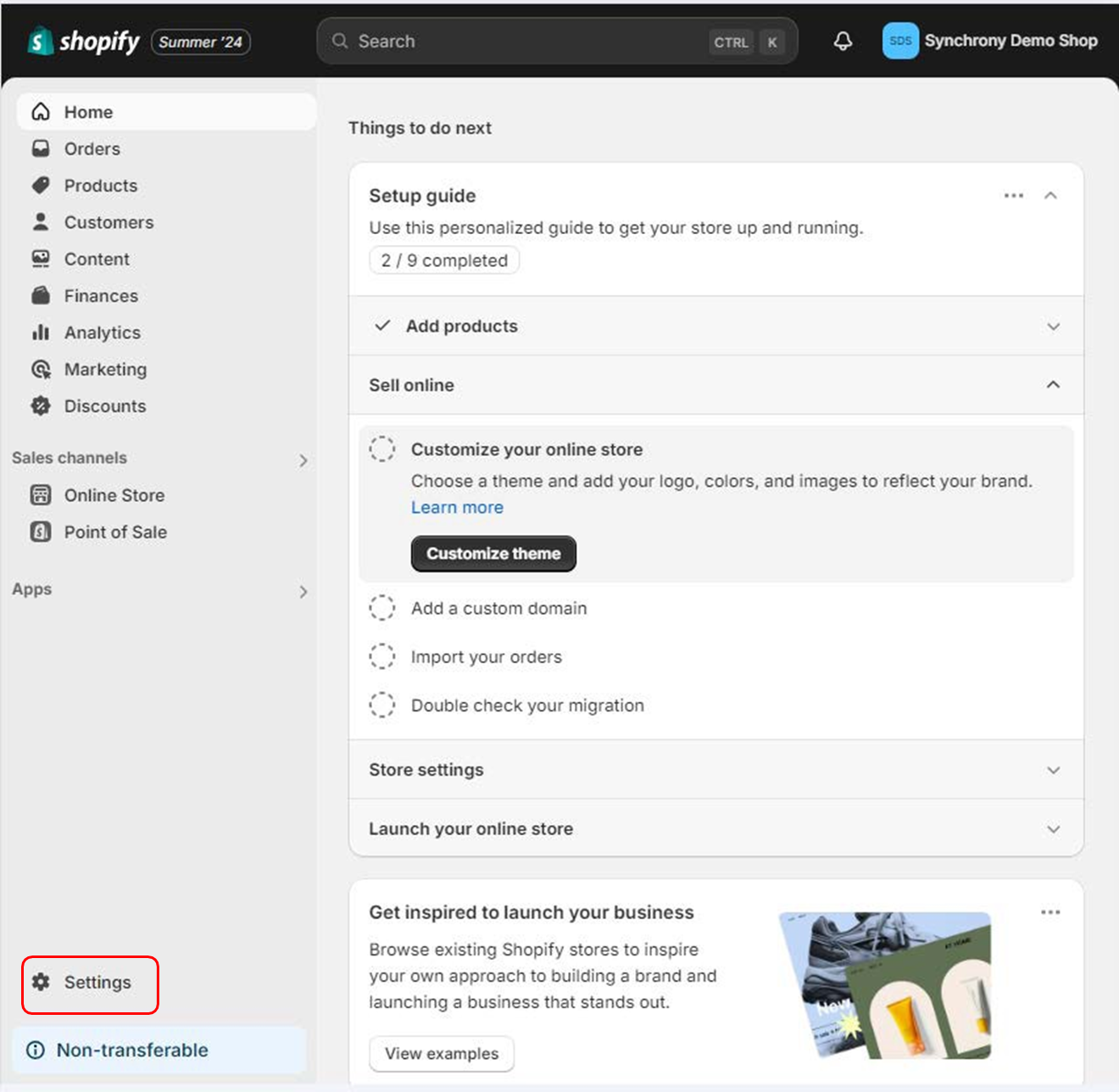
Task: Expand the Store settings section
Action: pyautogui.click(x=1054, y=770)
